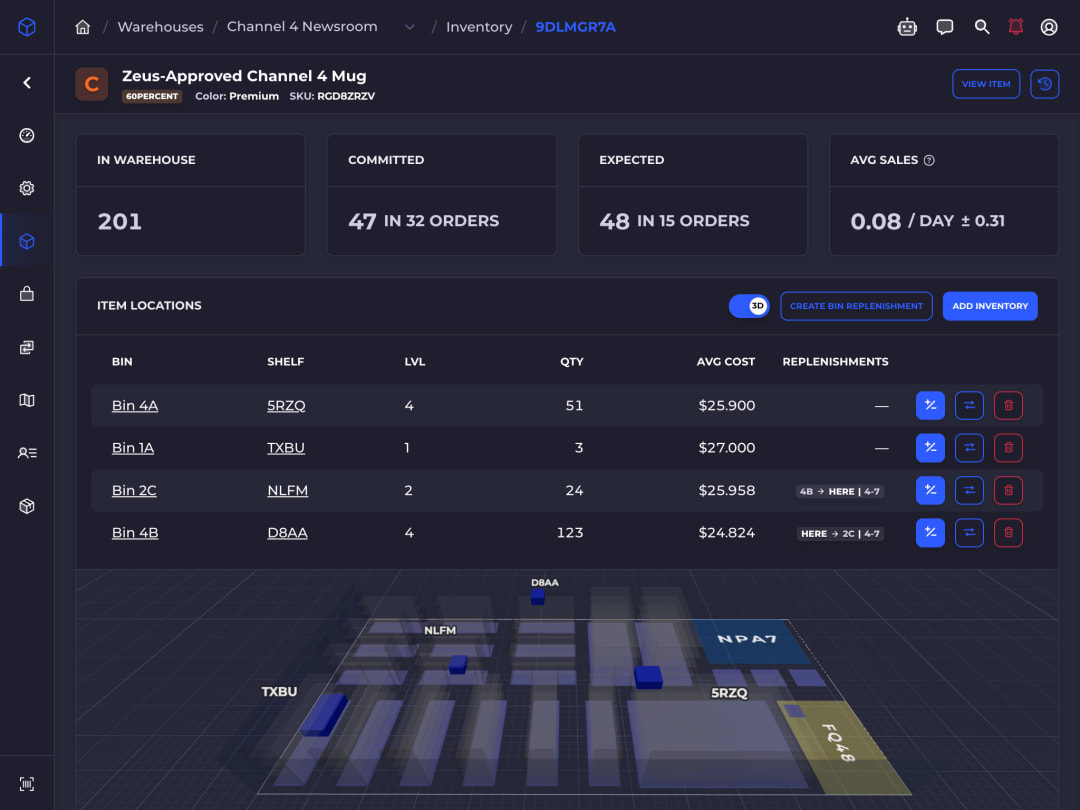Go to home via breadcrumb icon
The image size is (1080, 810).
click(x=83, y=27)
